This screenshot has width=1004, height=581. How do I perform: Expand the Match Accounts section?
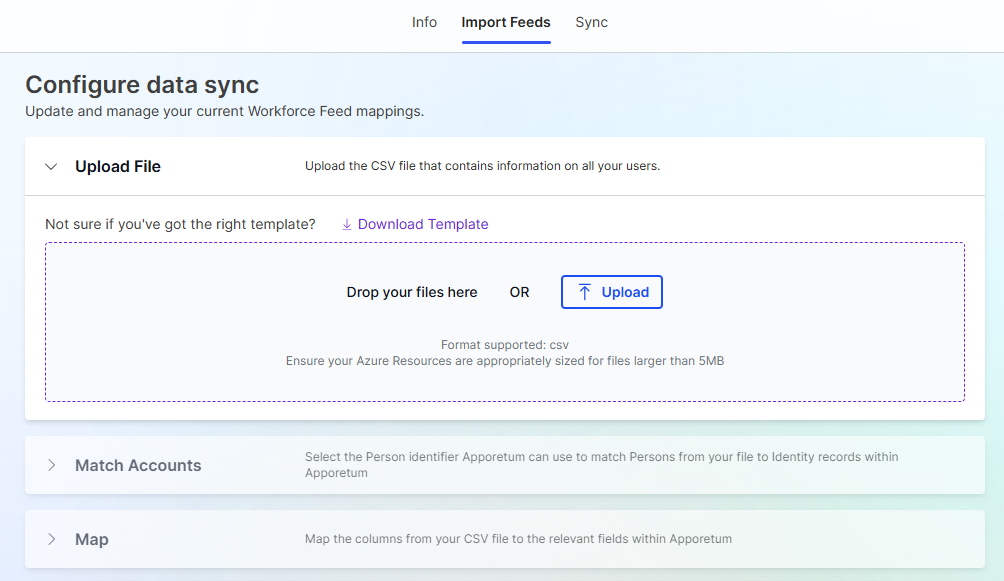(x=51, y=465)
